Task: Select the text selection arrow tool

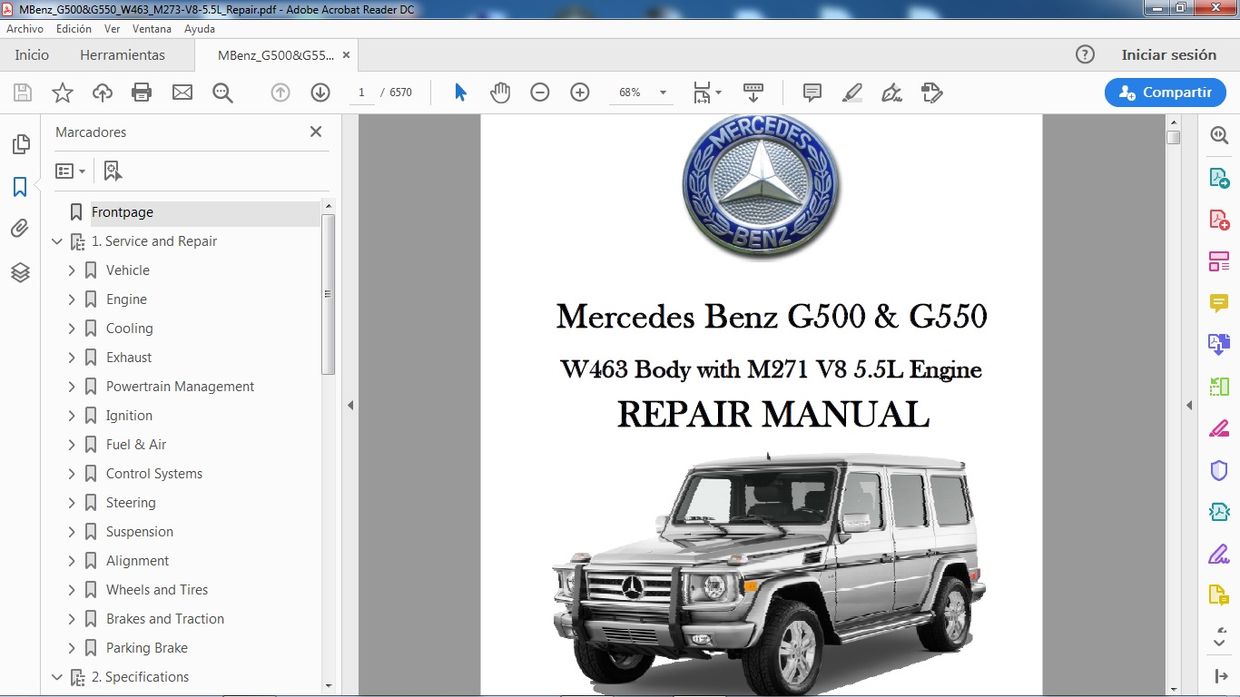Action: 459,92
